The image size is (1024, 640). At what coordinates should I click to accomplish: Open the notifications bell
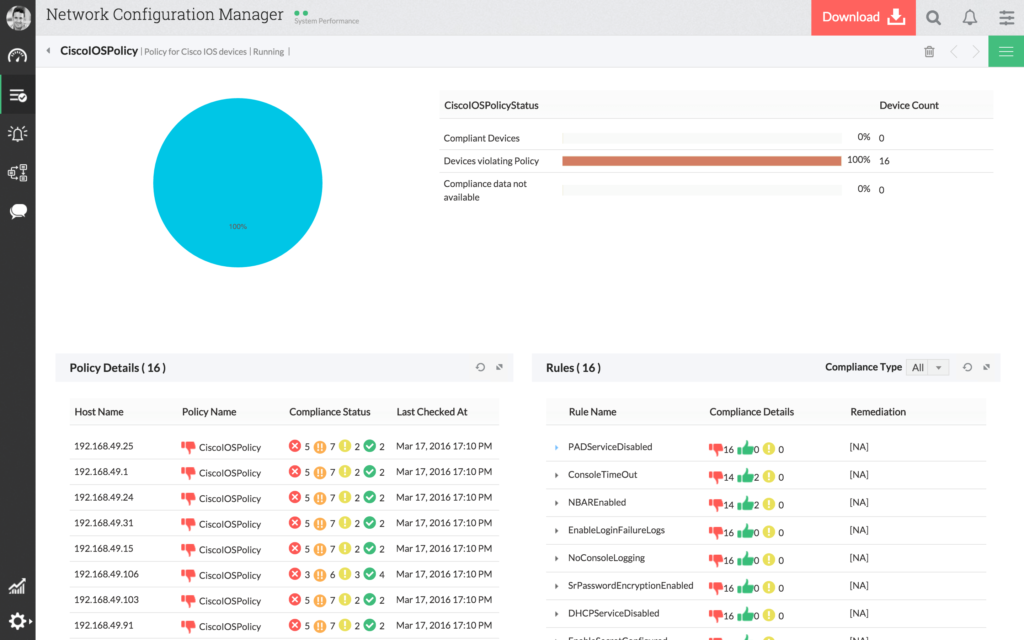tap(969, 17)
